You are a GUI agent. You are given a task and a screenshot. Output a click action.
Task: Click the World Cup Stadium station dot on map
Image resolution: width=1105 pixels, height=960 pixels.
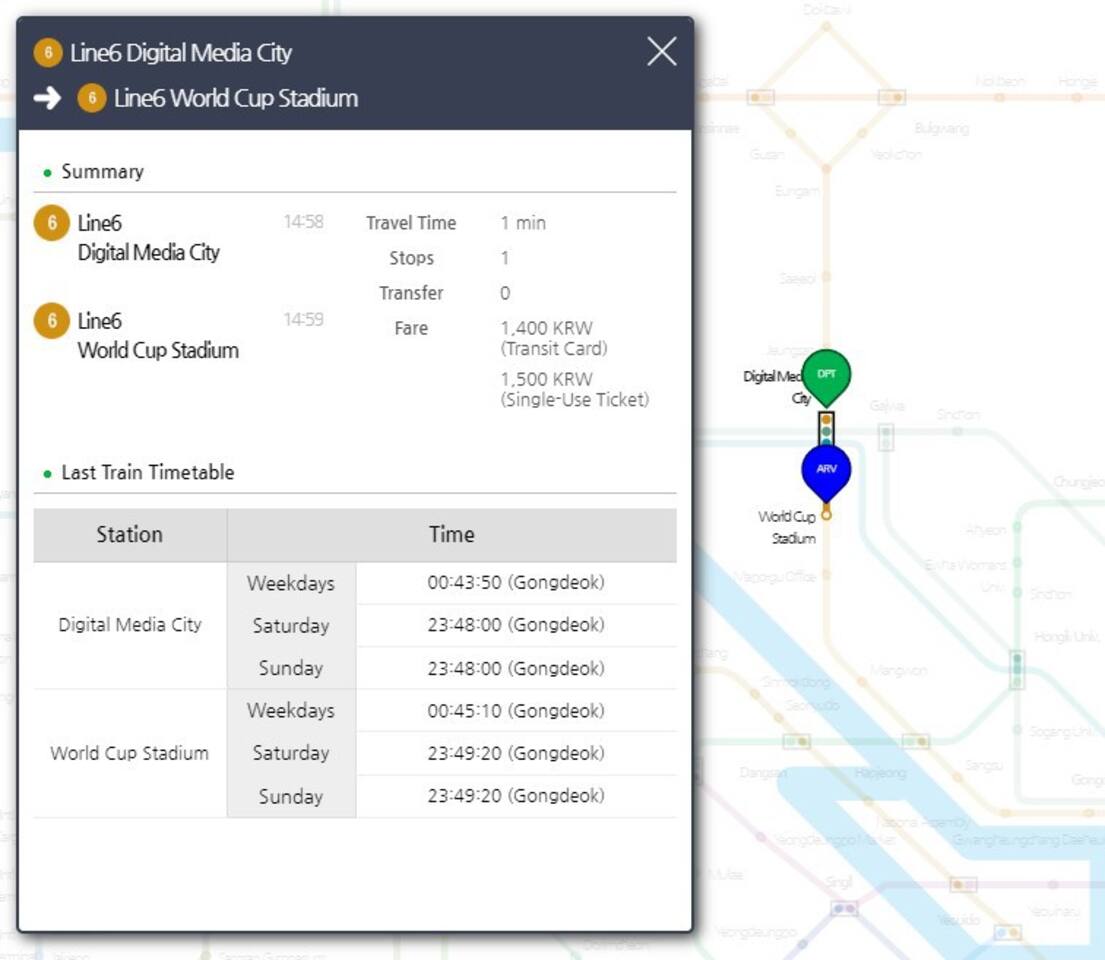(x=826, y=514)
